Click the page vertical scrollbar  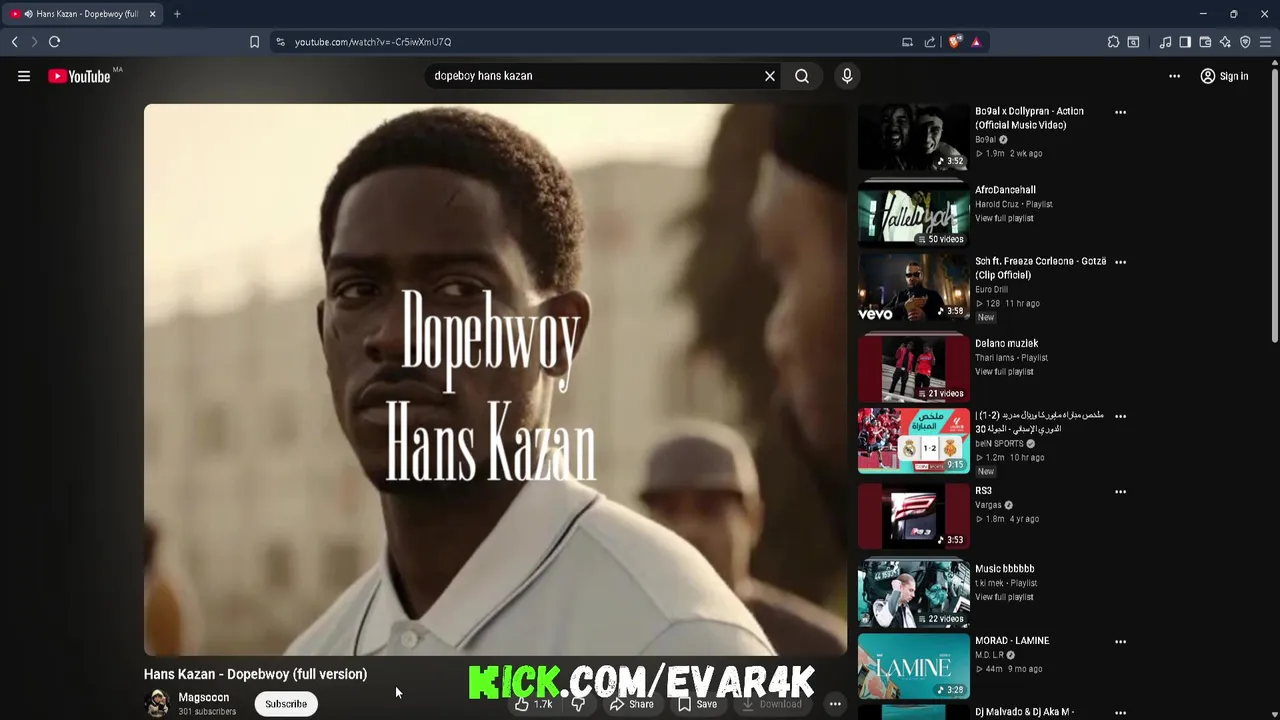1274,208
